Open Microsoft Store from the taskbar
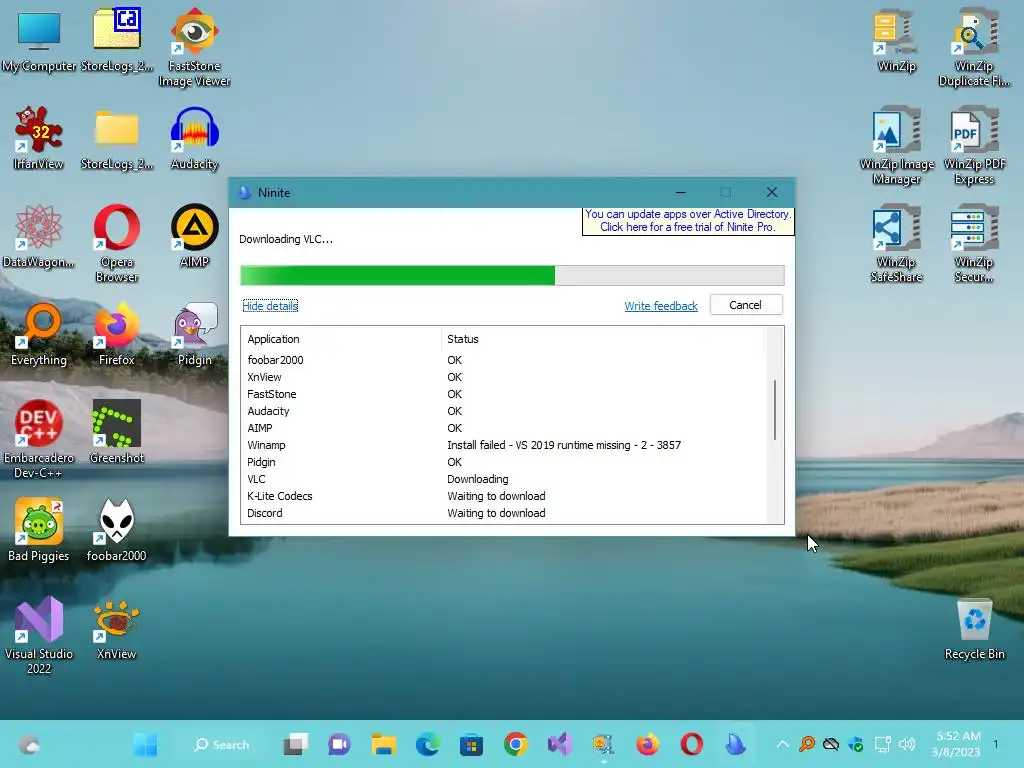The image size is (1024, 768). click(x=472, y=744)
